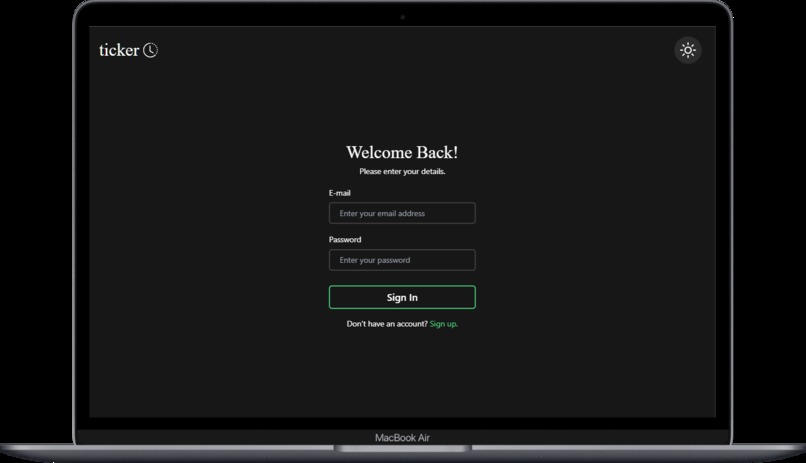Click the Password field label
This screenshot has width=806, height=463.
(345, 240)
